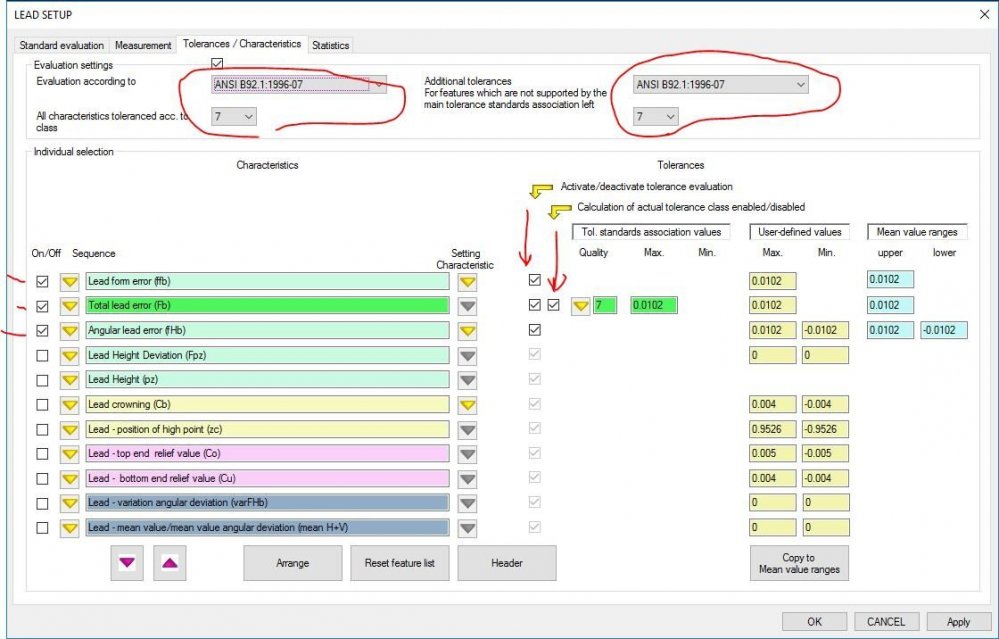Enable the Lead Height Deviation (Fpz) checkbox
Screen dimensions: 999x639
click(42, 355)
